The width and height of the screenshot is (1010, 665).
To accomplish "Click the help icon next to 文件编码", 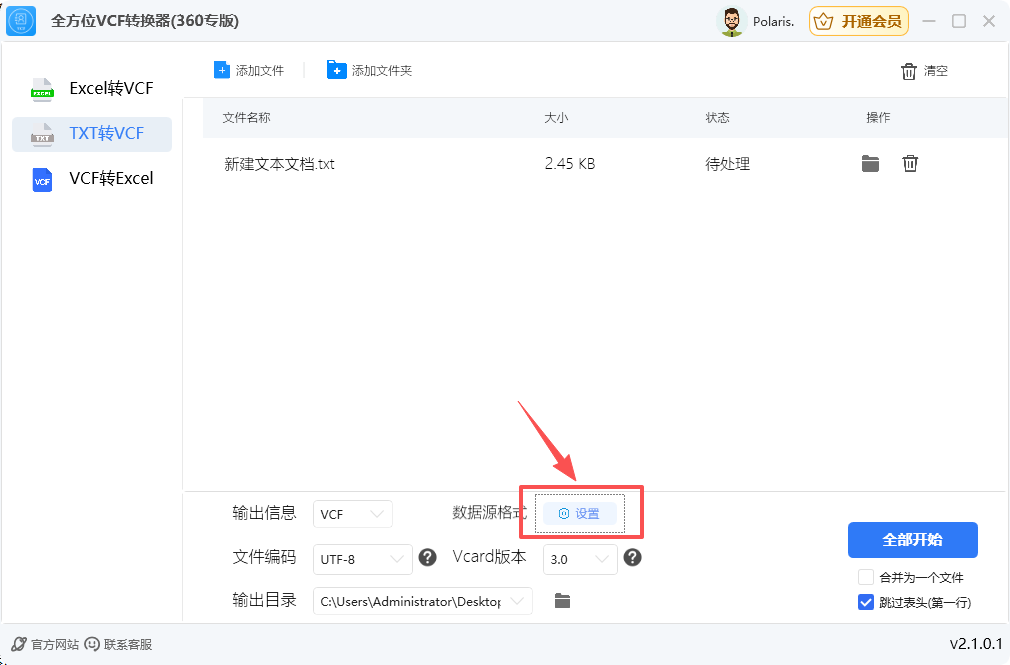I will (x=428, y=557).
